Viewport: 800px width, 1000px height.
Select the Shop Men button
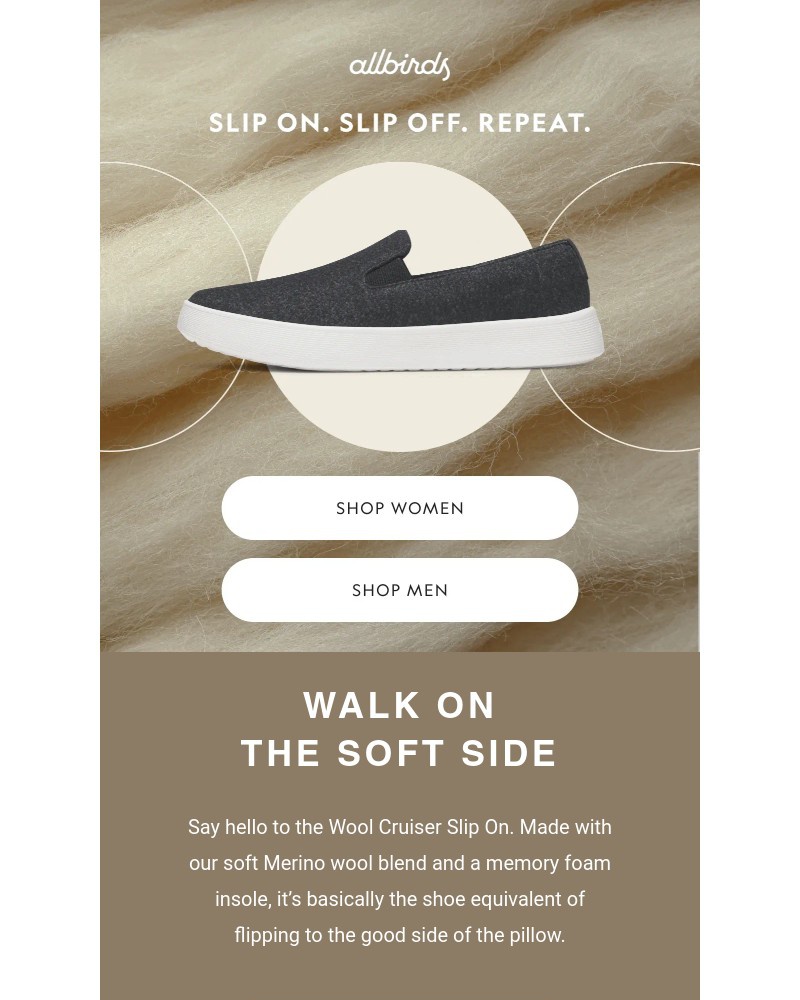tap(399, 590)
